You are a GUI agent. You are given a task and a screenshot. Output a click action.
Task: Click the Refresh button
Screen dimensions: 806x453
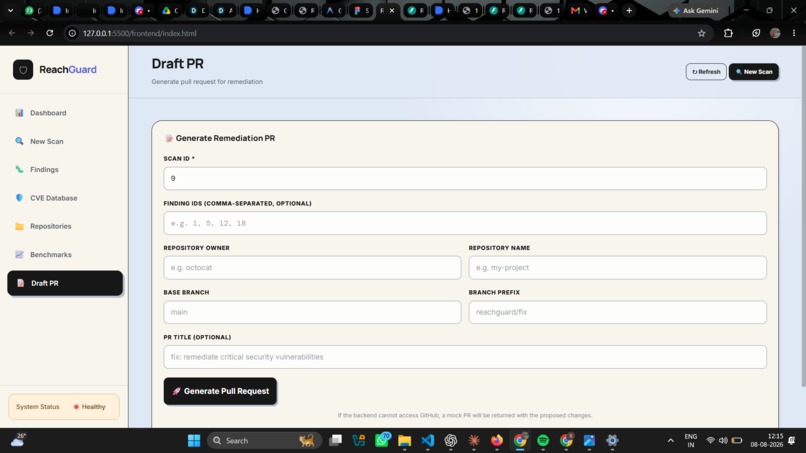coord(706,71)
